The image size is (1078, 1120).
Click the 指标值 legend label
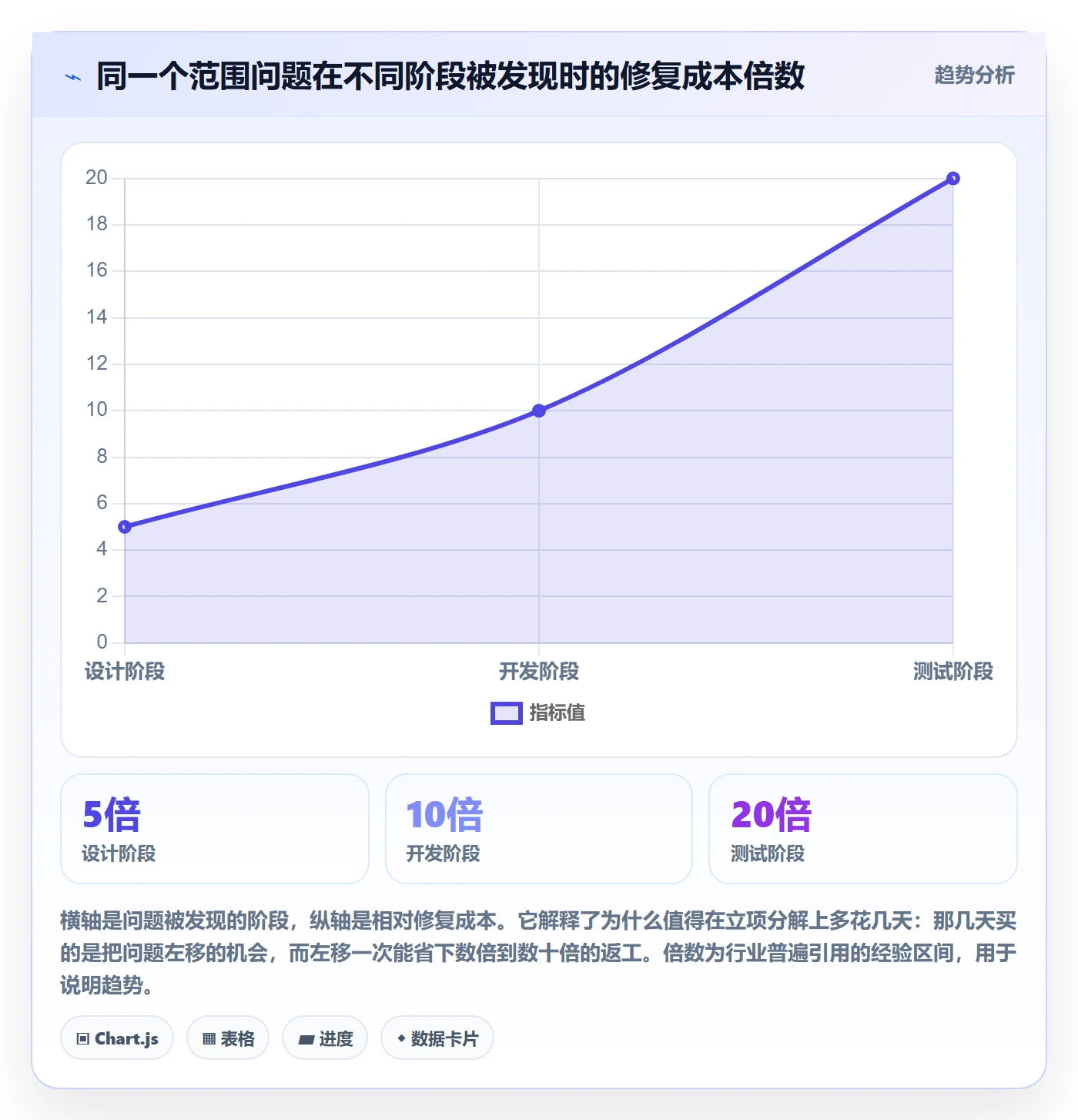[x=557, y=713]
